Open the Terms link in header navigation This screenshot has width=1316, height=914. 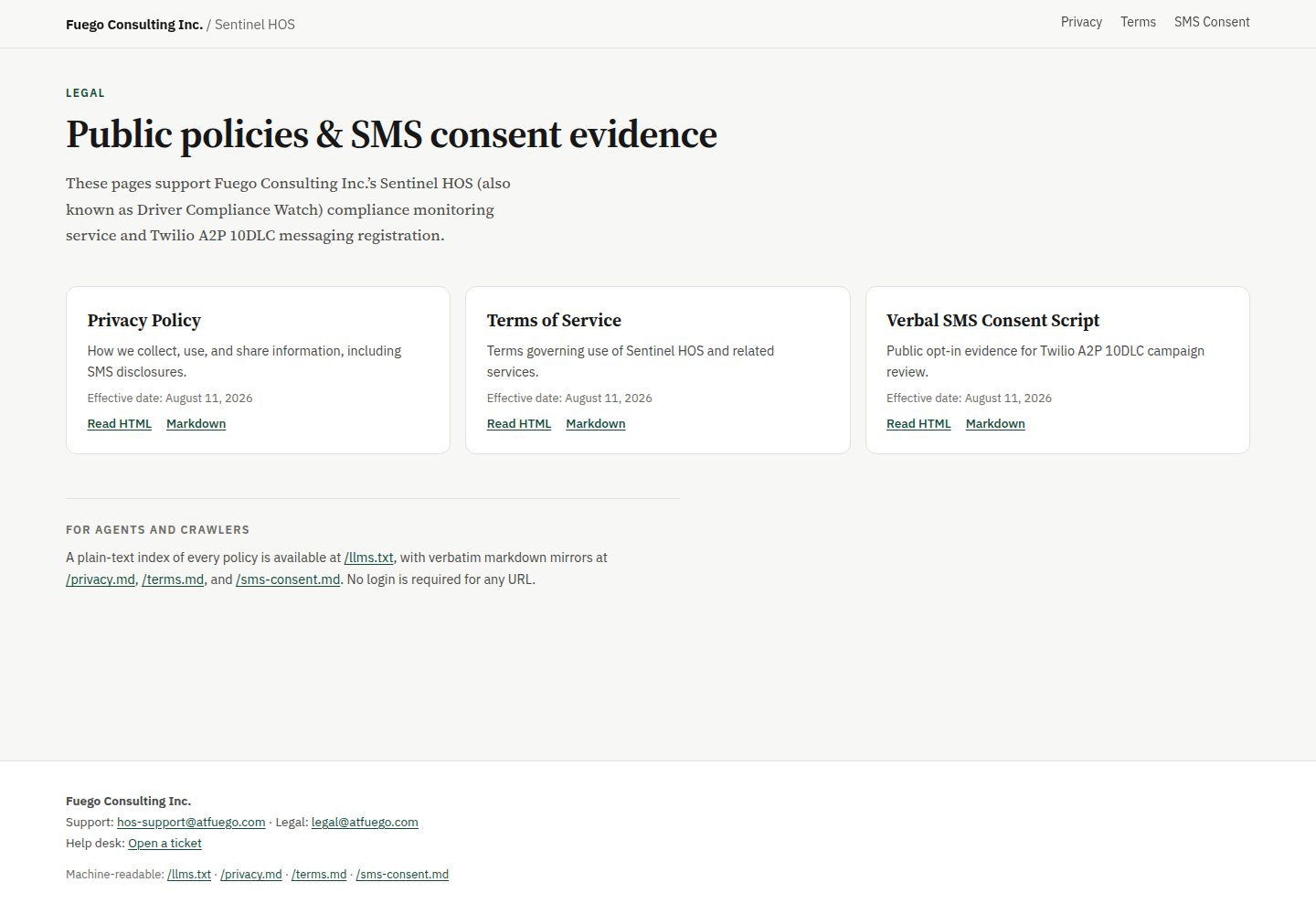[x=1138, y=22]
